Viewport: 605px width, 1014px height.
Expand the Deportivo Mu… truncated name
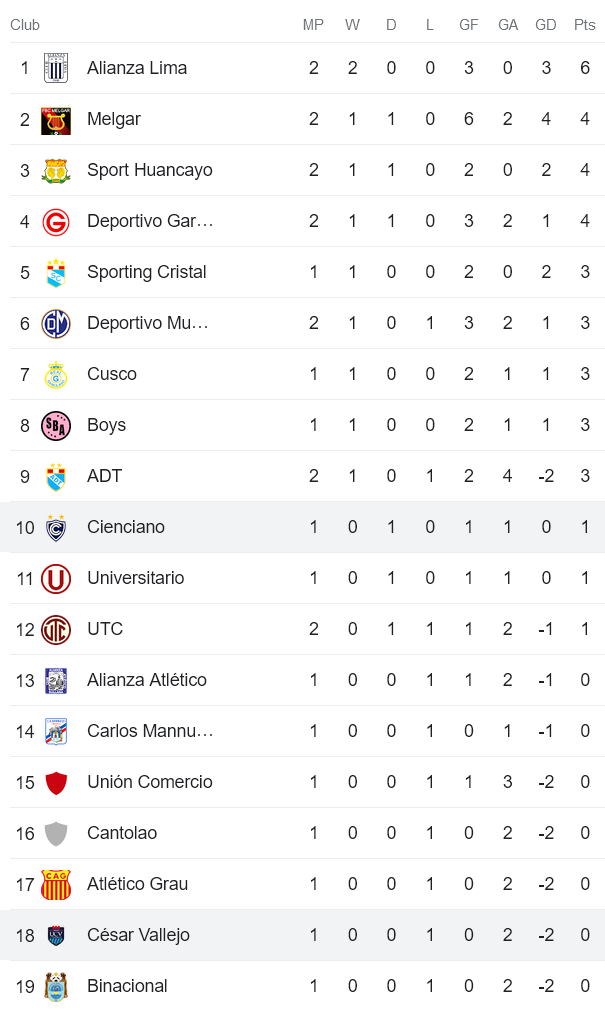click(150, 322)
